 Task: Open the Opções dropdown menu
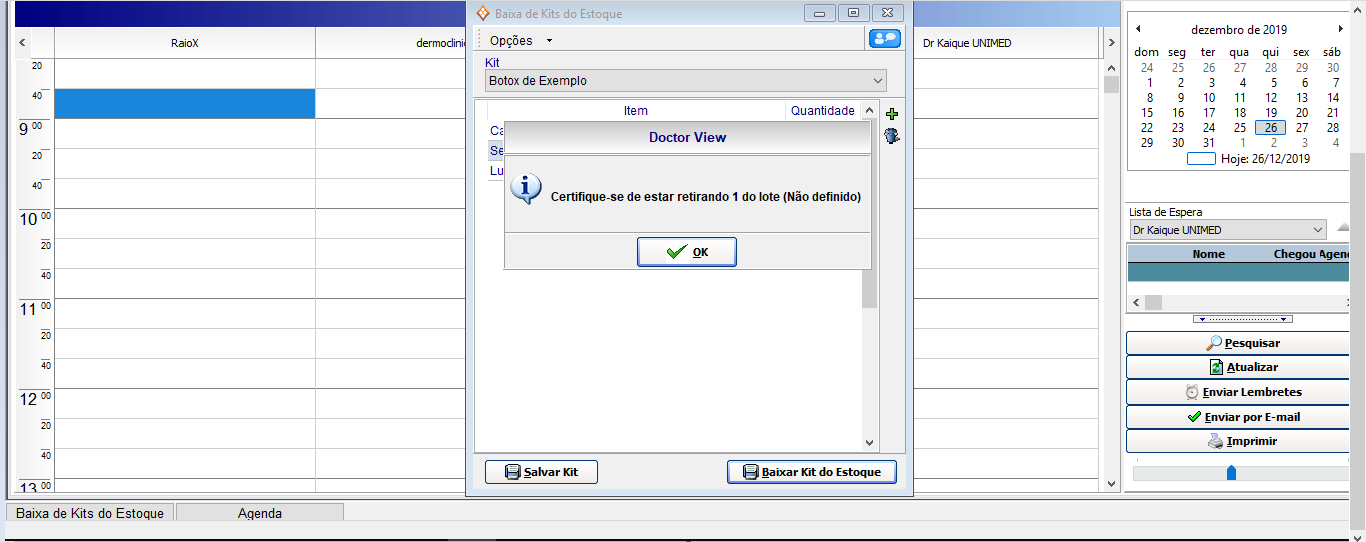(x=520, y=41)
